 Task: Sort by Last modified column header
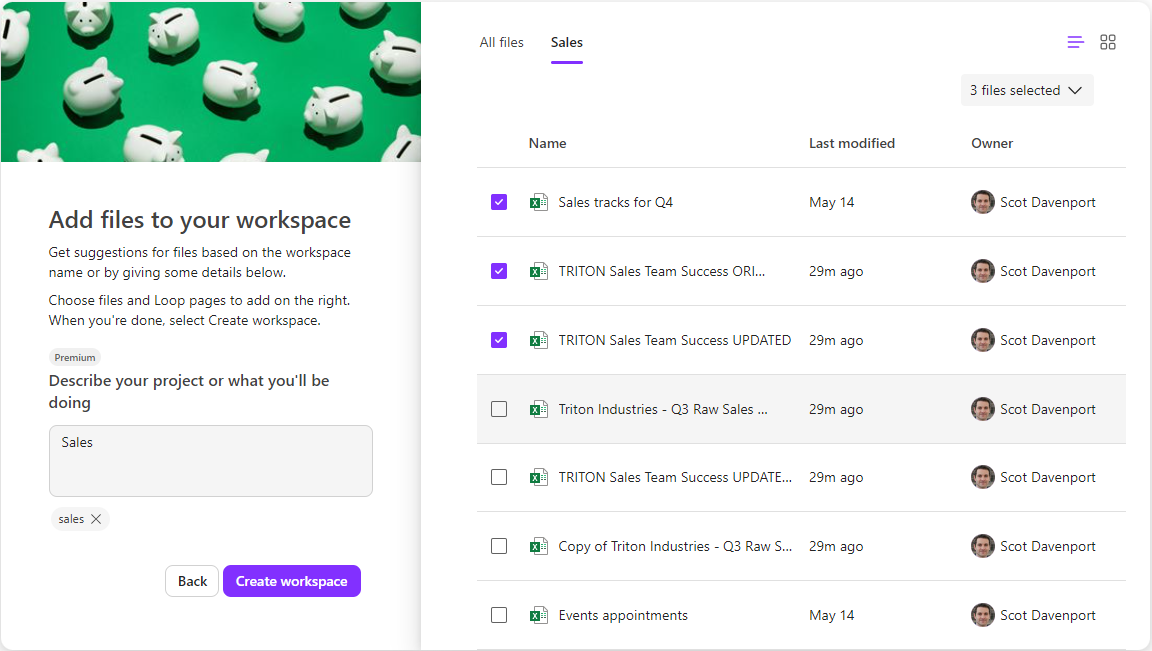click(x=851, y=143)
